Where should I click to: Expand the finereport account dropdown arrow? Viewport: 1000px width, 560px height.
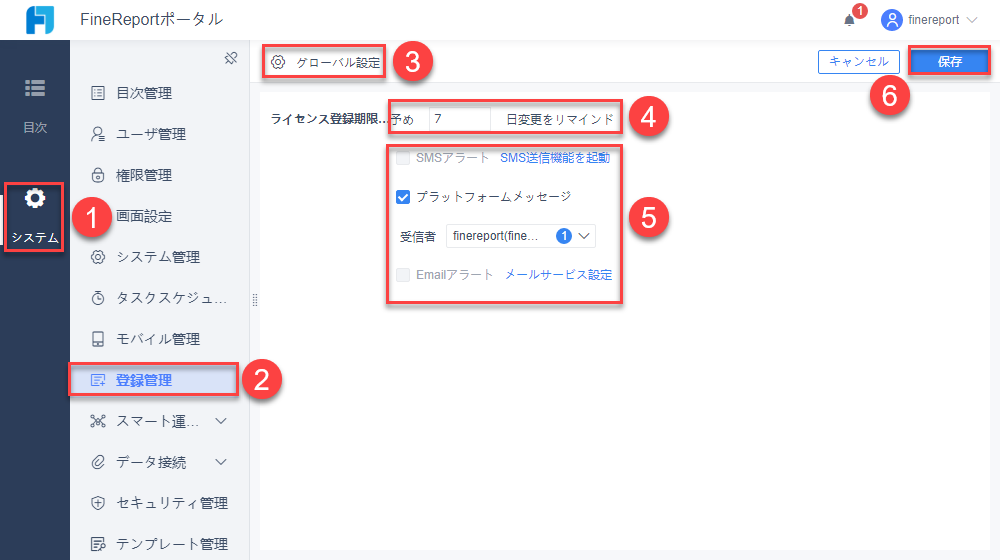(972, 20)
